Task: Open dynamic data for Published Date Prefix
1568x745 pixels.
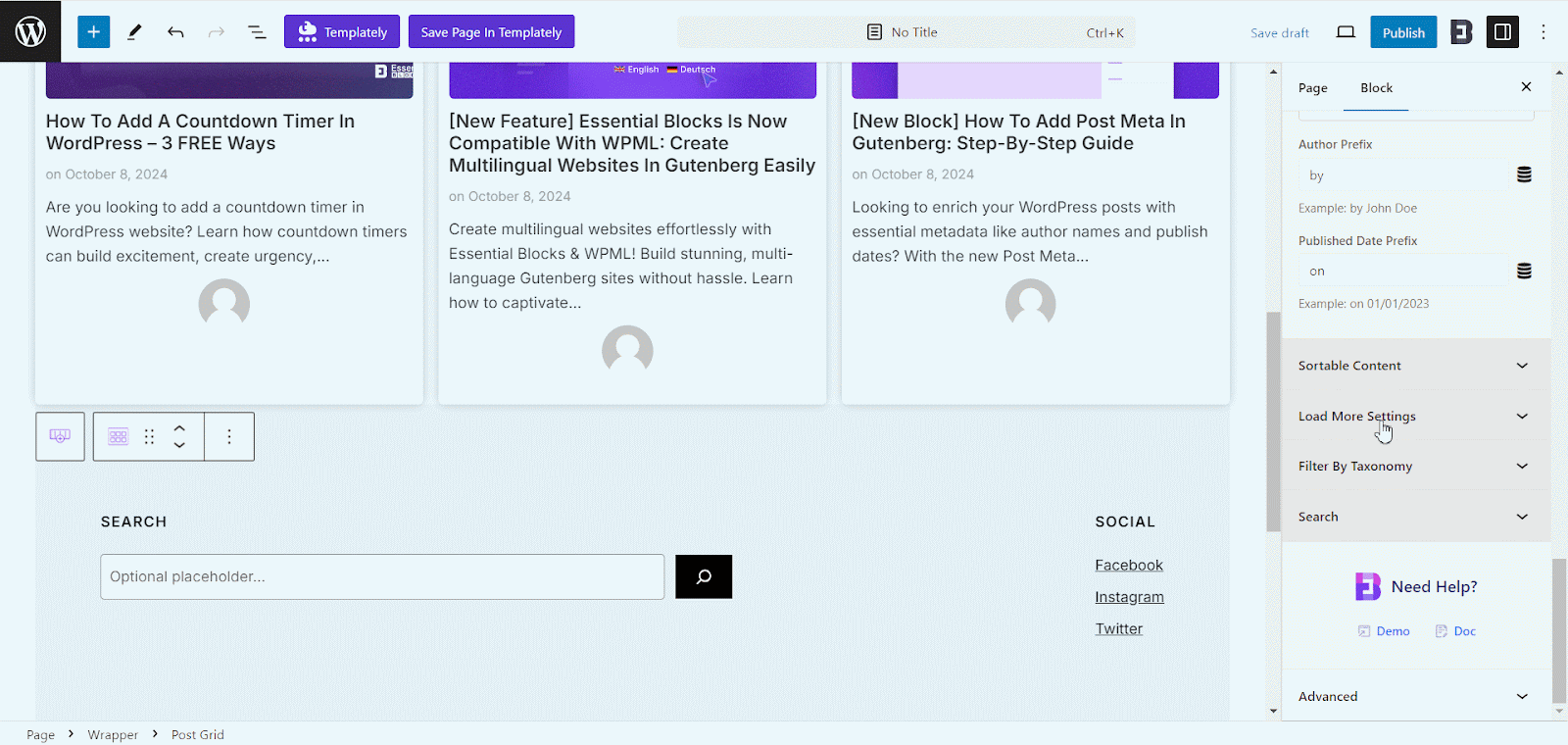Action: coord(1524,271)
